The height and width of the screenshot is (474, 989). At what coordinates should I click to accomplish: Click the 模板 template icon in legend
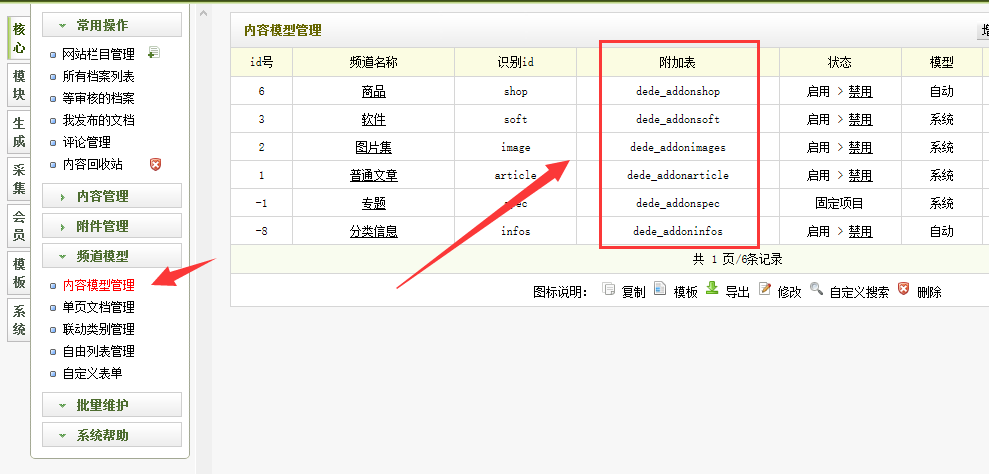(x=660, y=290)
